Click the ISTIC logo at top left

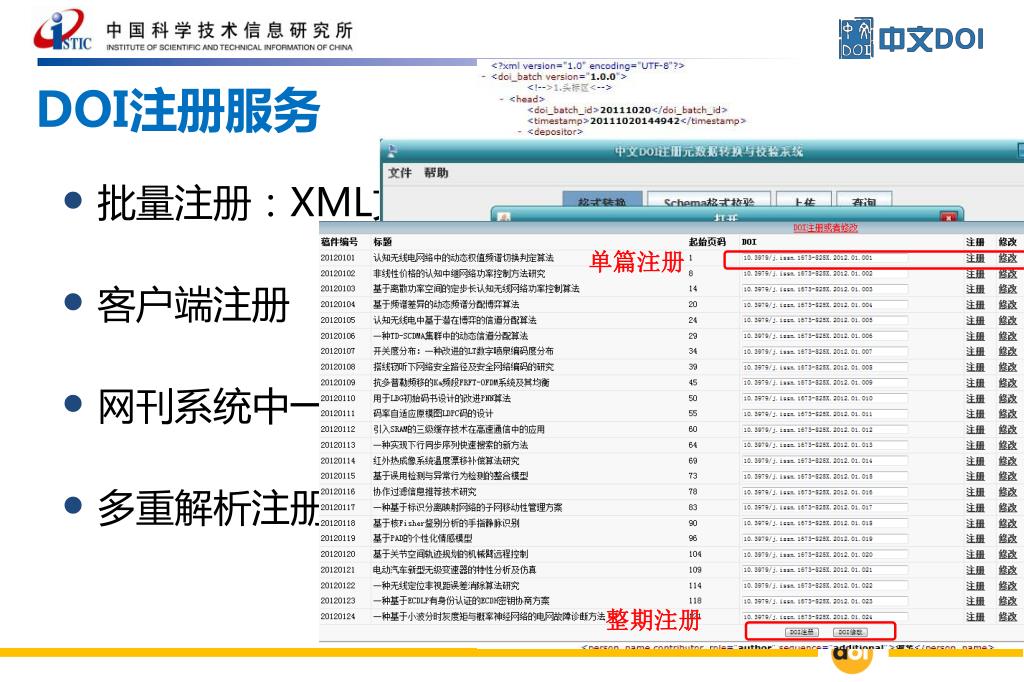click(63, 30)
